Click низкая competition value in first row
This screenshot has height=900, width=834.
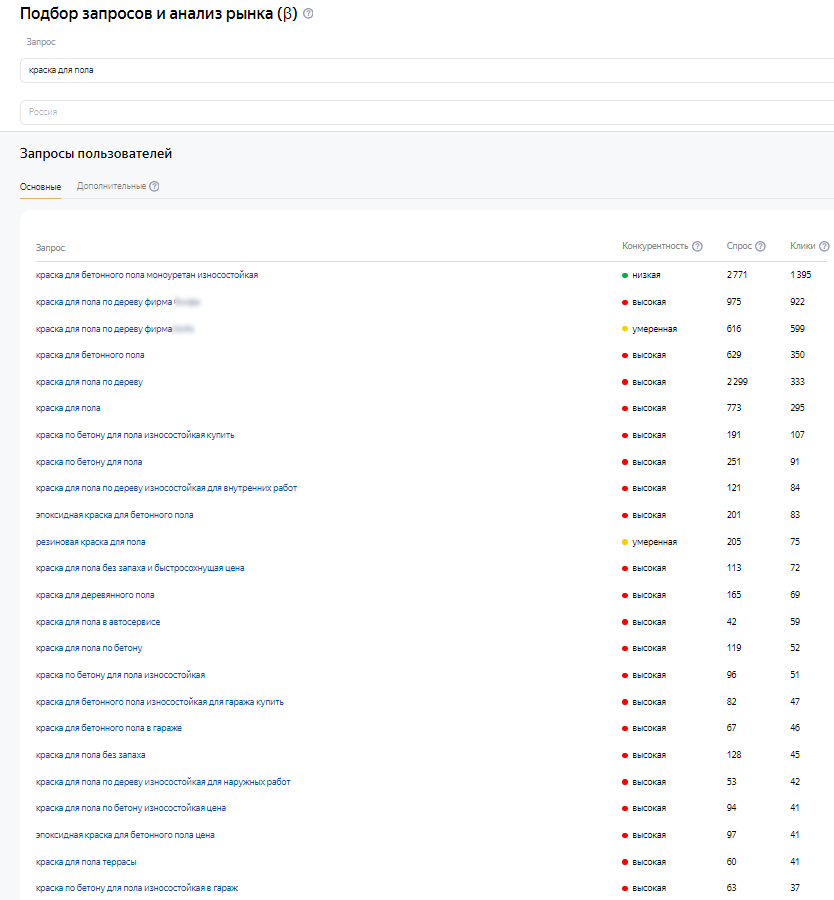tap(646, 276)
